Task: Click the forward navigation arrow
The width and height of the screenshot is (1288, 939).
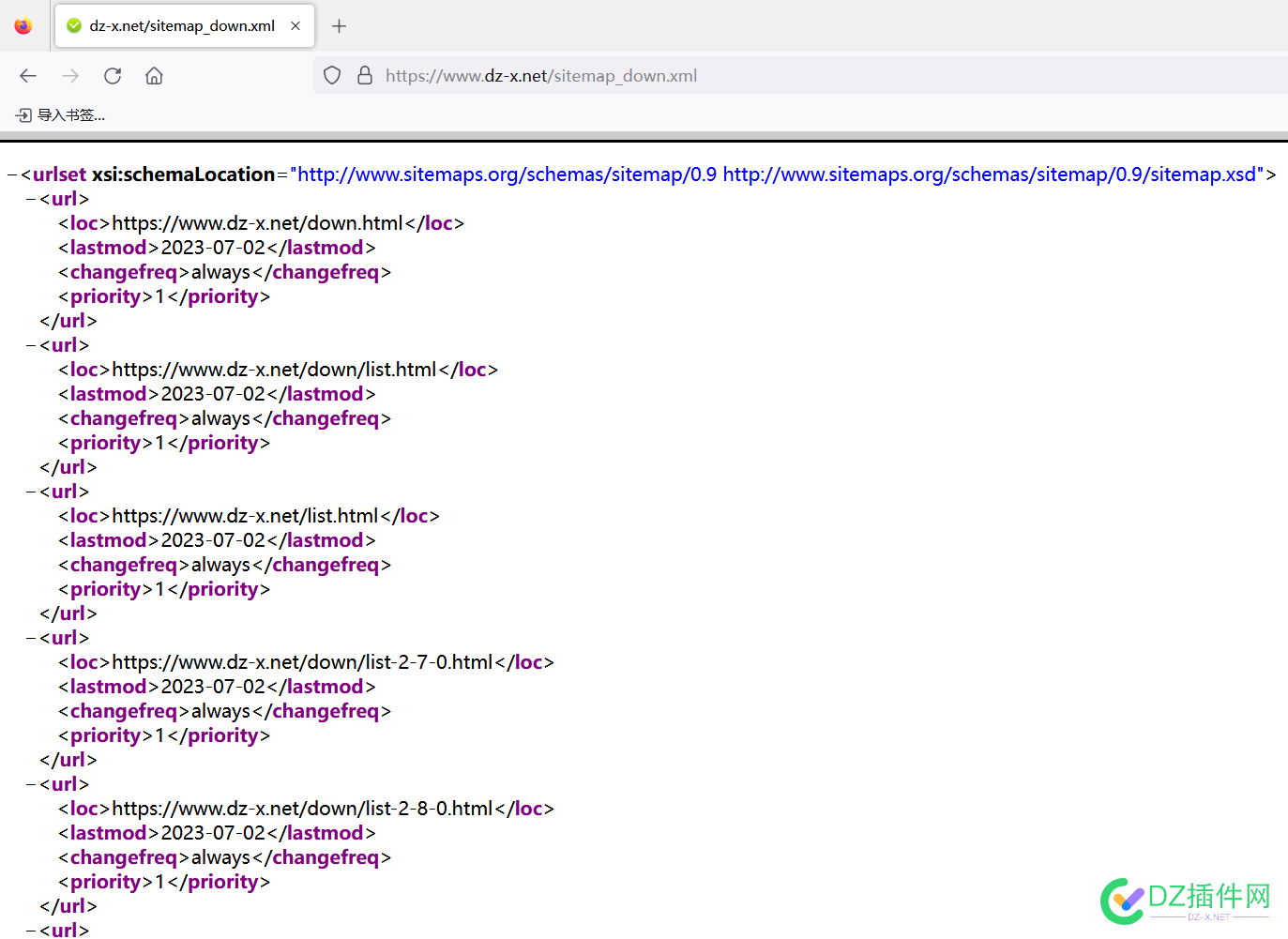Action: point(70,76)
